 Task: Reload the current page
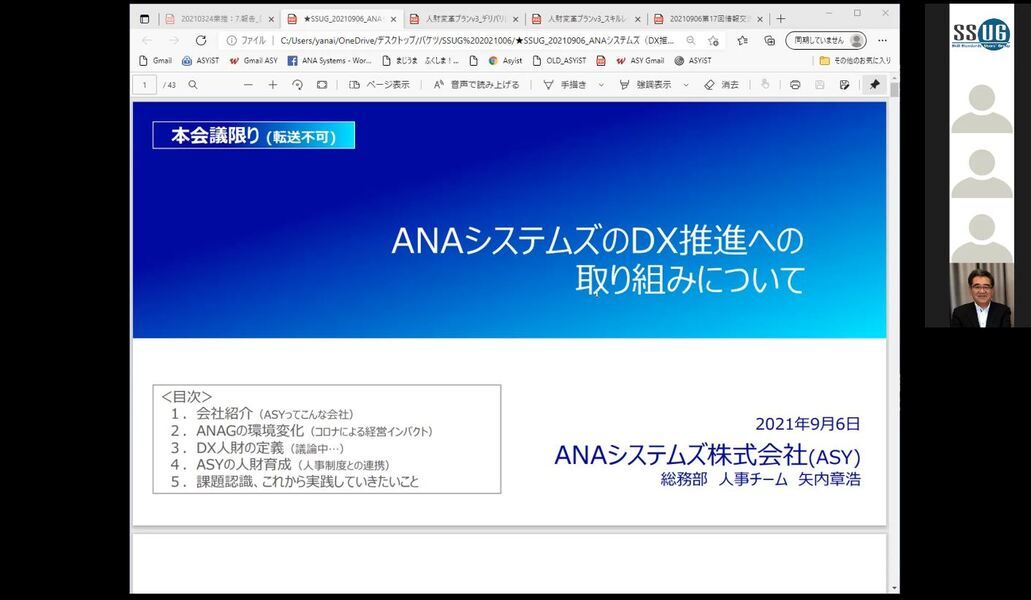201,40
